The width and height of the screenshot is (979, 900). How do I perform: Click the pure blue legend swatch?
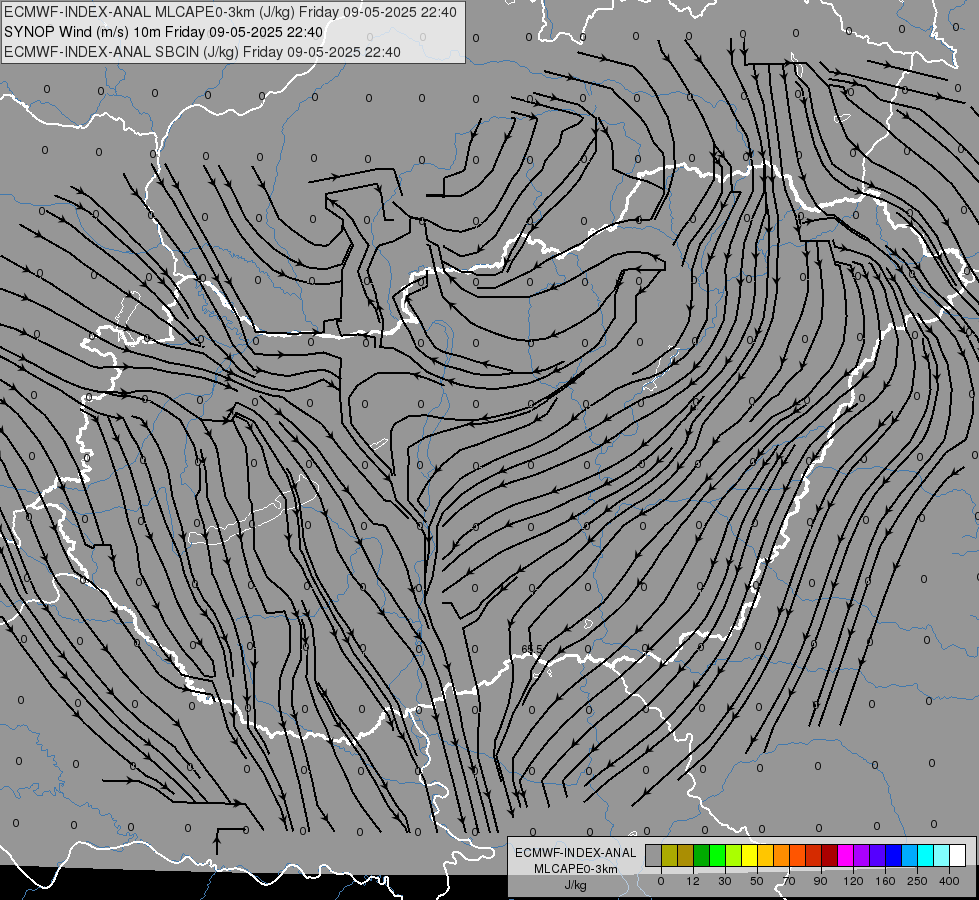894,855
